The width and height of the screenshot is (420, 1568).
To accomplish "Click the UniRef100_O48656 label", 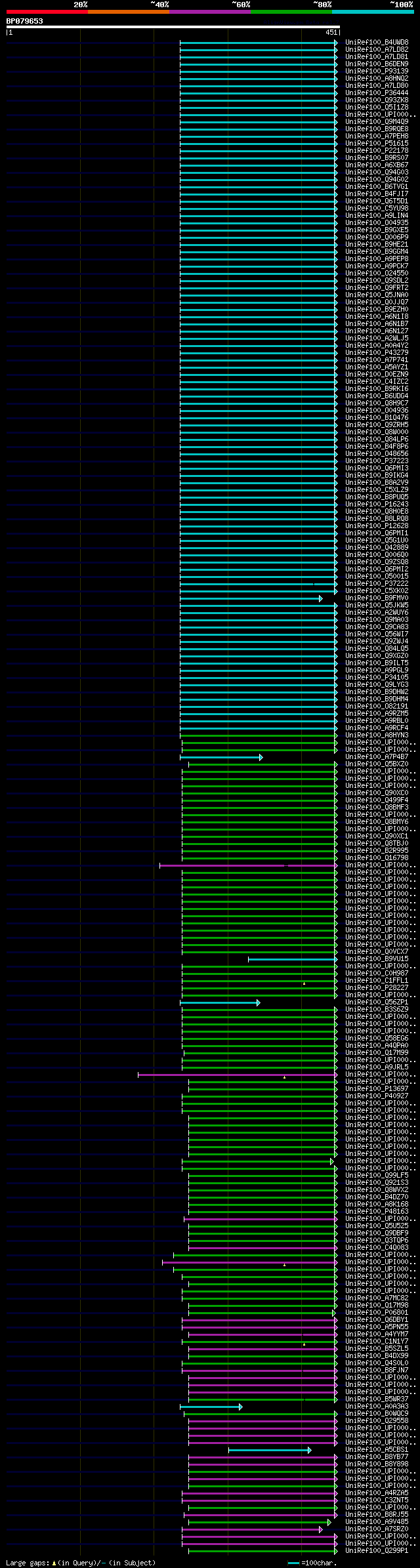I will click(377, 454).
